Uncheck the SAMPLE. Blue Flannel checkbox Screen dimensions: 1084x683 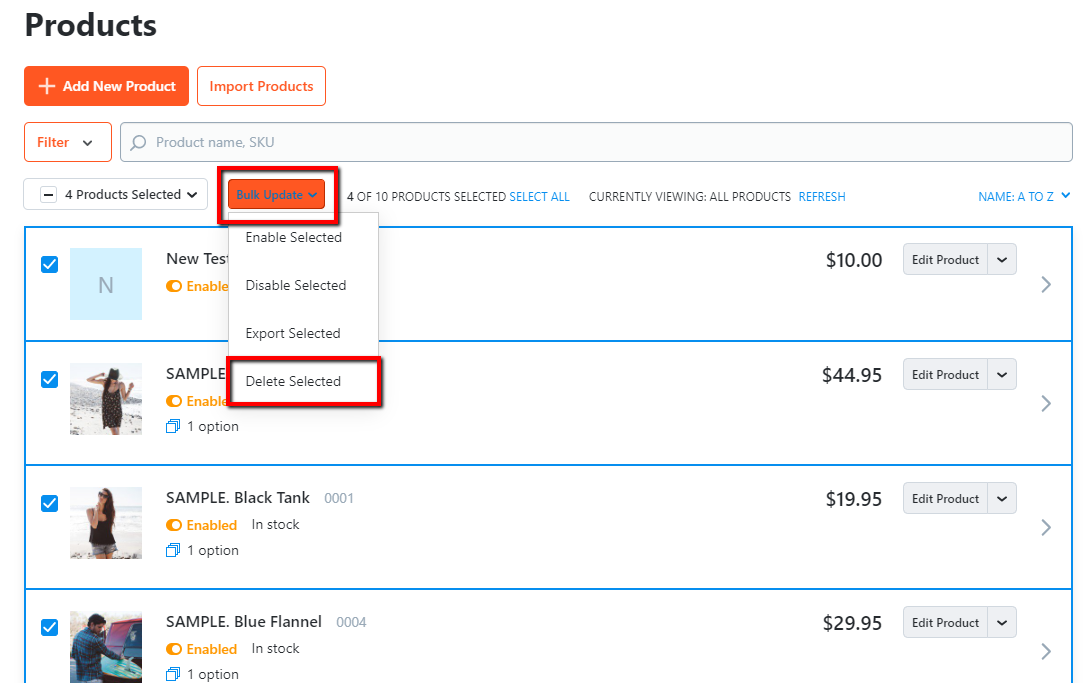[x=49, y=627]
